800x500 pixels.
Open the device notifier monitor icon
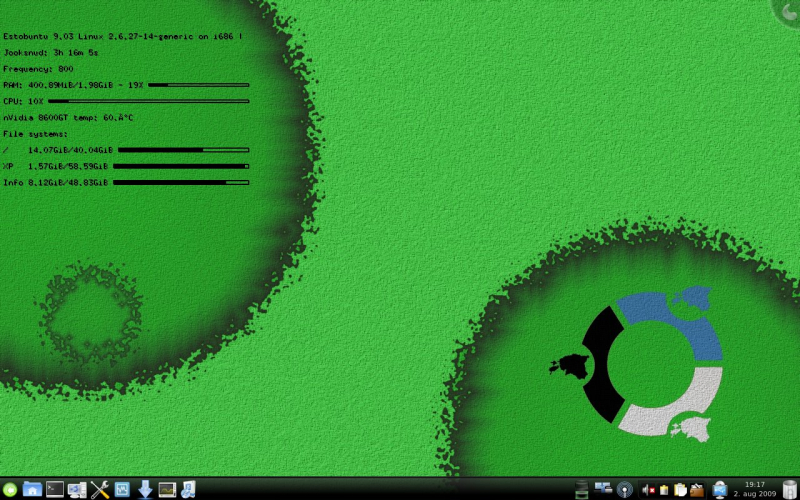[x=720, y=490]
